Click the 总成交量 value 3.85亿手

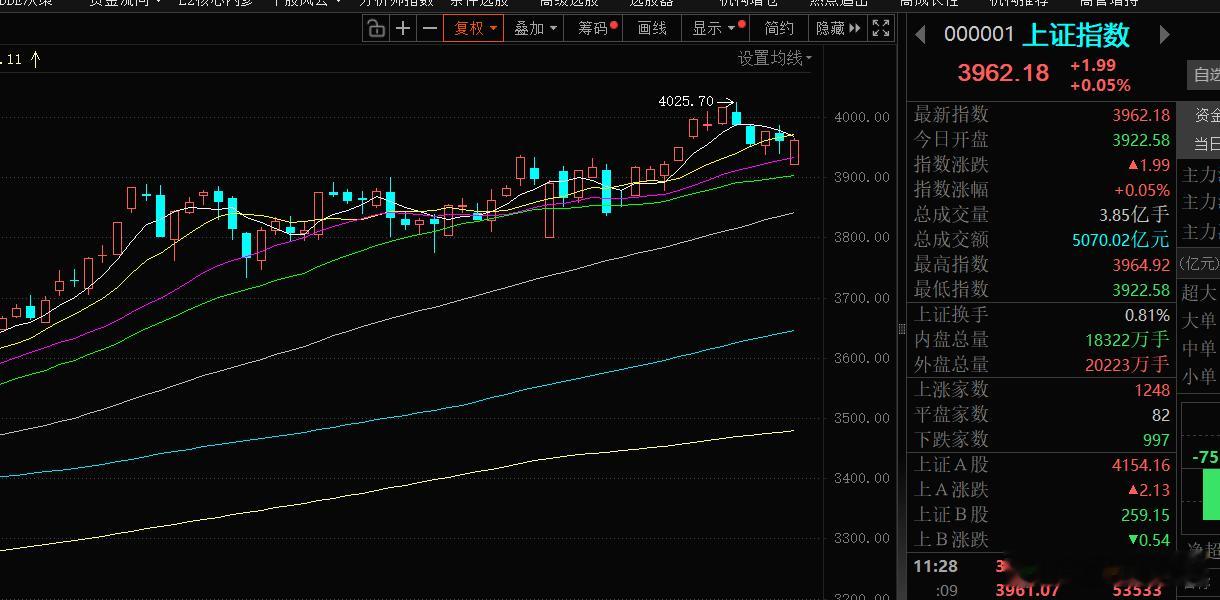pos(1133,214)
